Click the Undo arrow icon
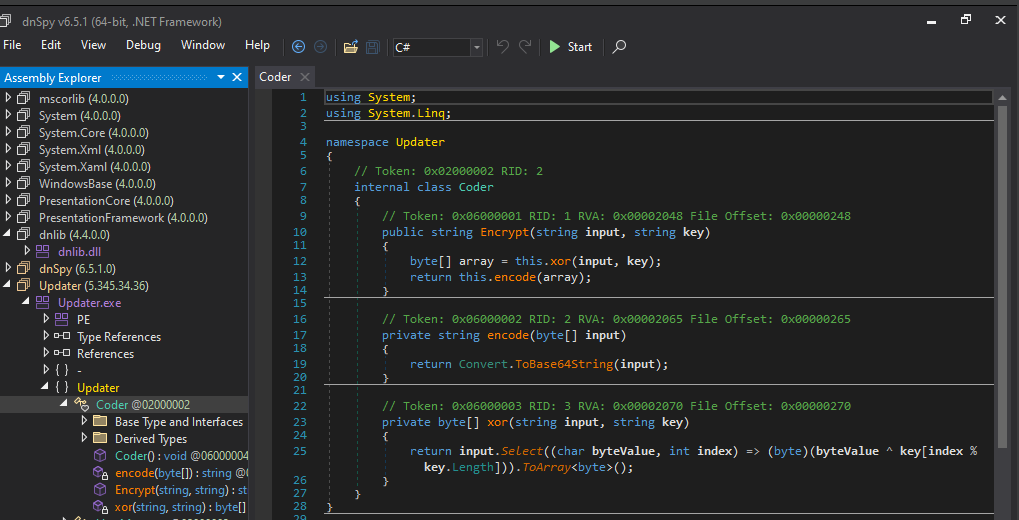Screen dimensions: 1019x520 pyautogui.click(x=502, y=47)
